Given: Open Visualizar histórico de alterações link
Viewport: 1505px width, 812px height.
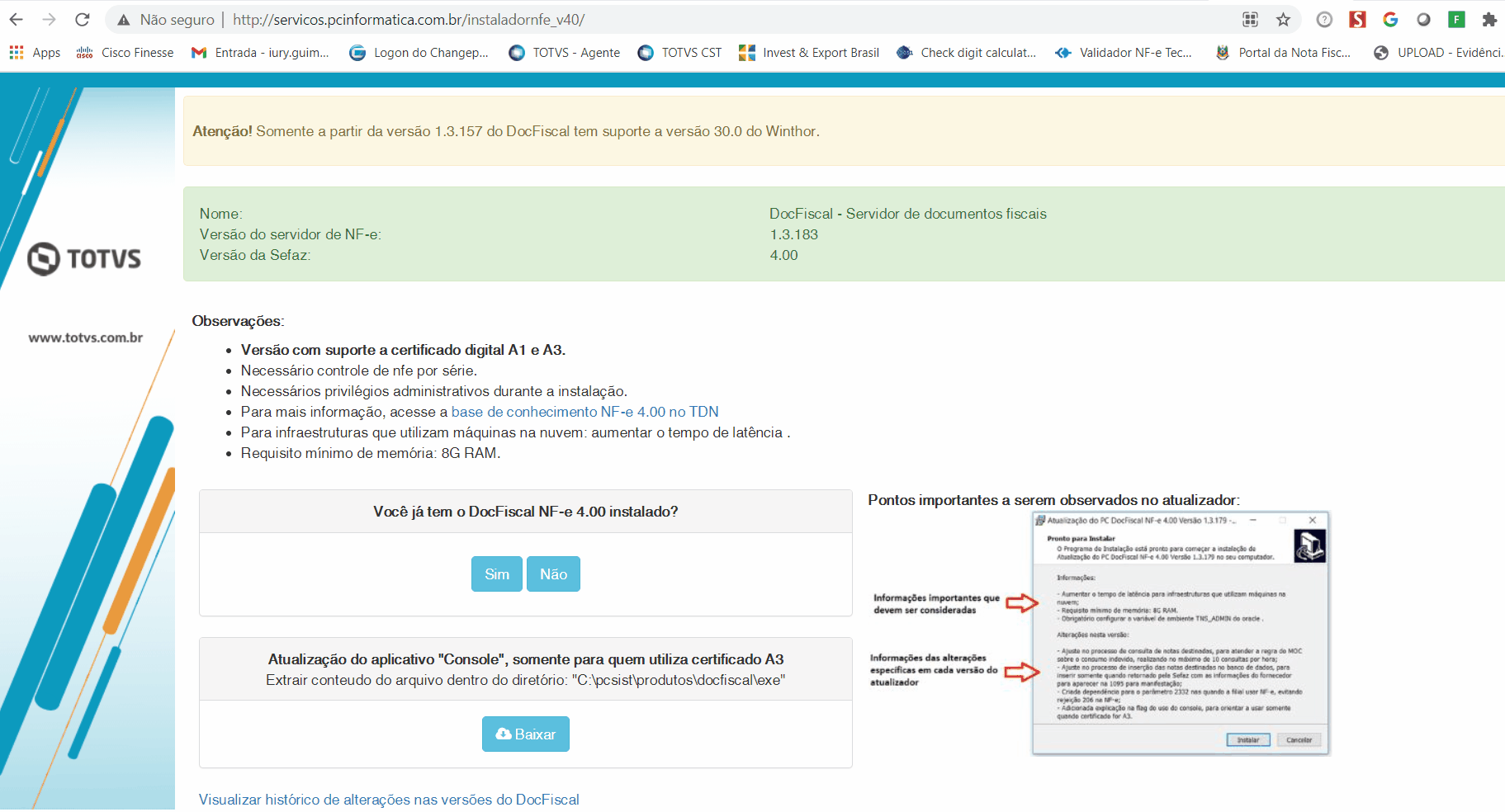Looking at the screenshot, I should point(389,800).
